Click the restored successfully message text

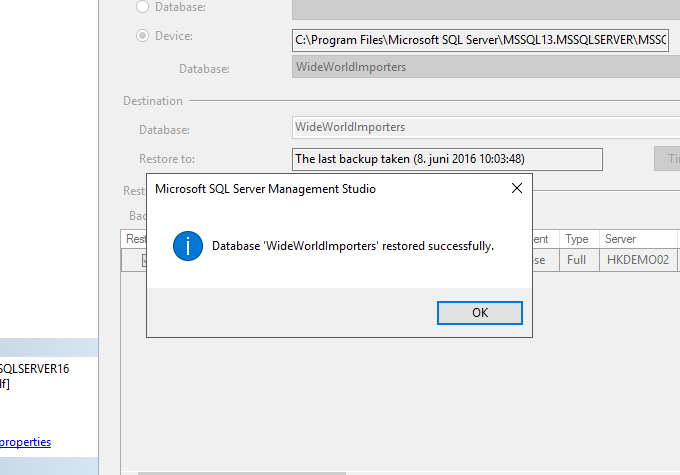[x=353, y=246]
